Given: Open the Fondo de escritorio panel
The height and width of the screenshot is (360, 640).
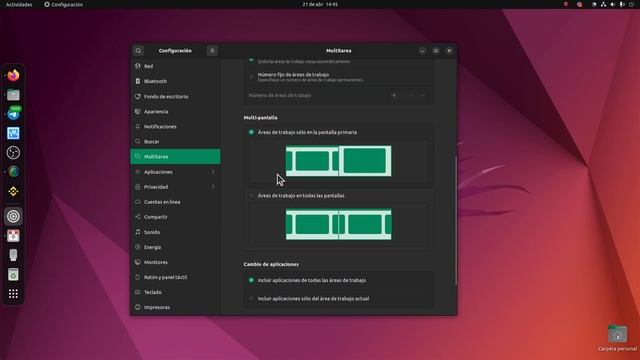Looking at the screenshot, I should point(176,96).
